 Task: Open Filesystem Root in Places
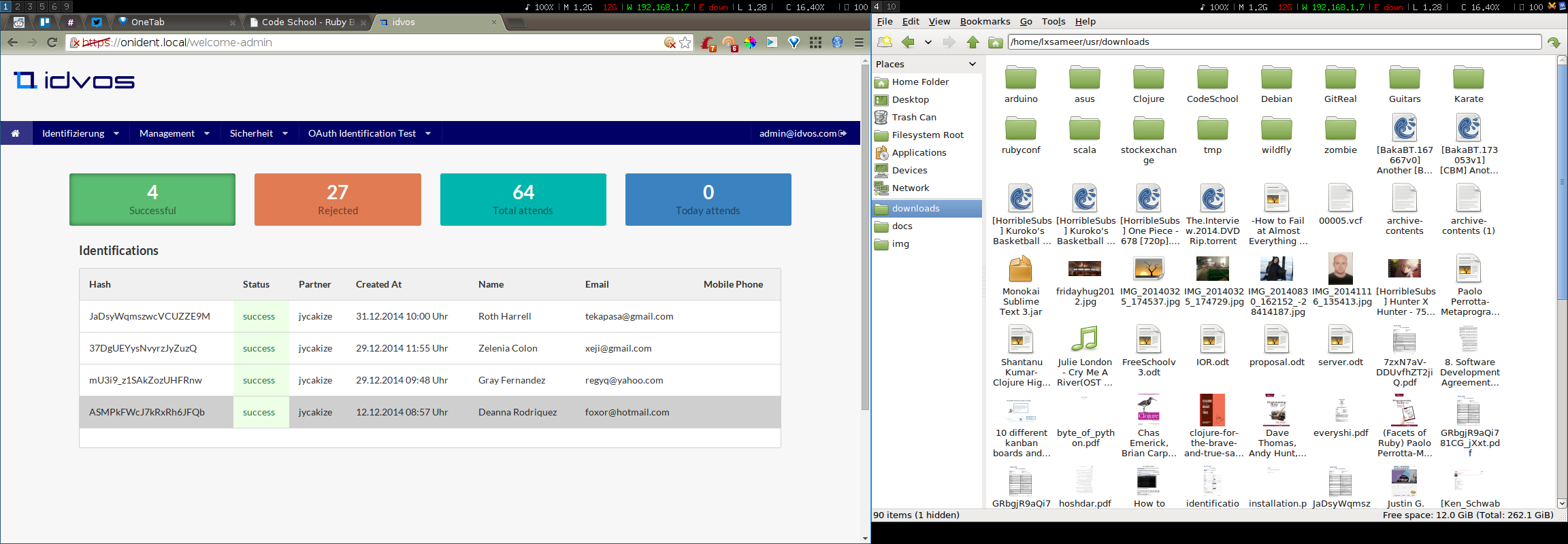click(x=928, y=135)
